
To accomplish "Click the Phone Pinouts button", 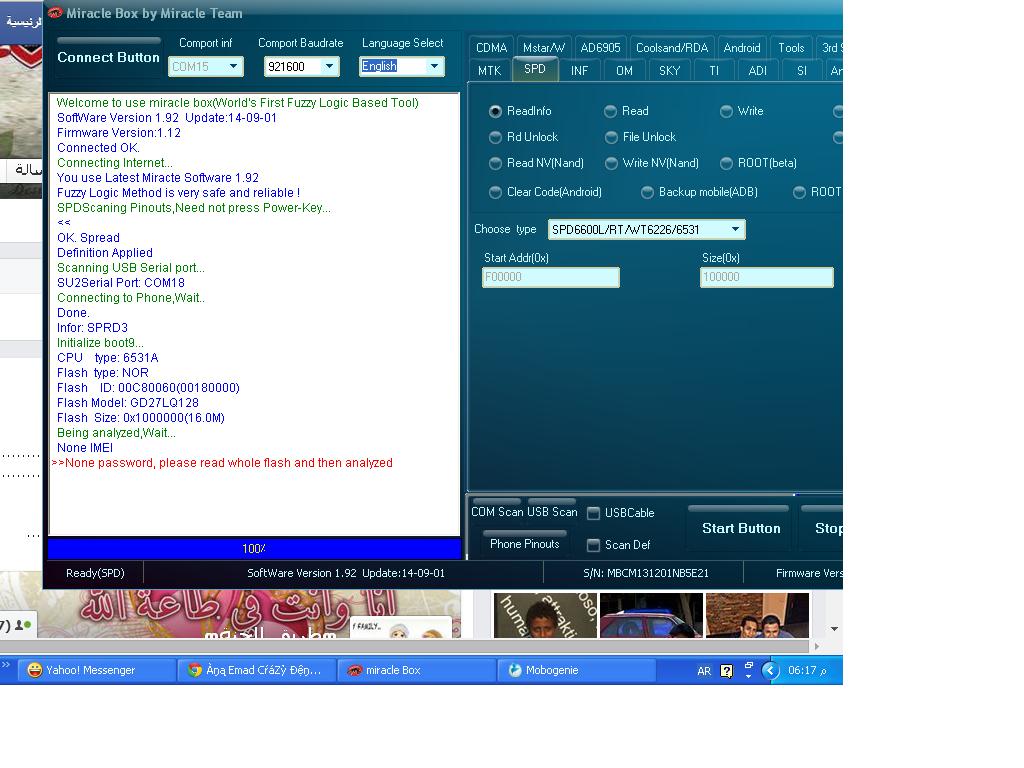I will pos(524,543).
